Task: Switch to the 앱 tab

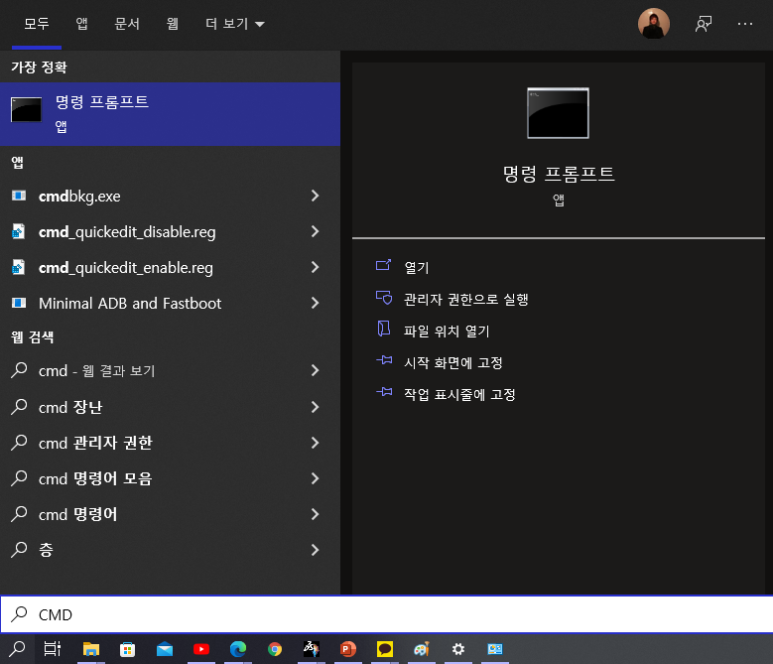Action: click(81, 23)
